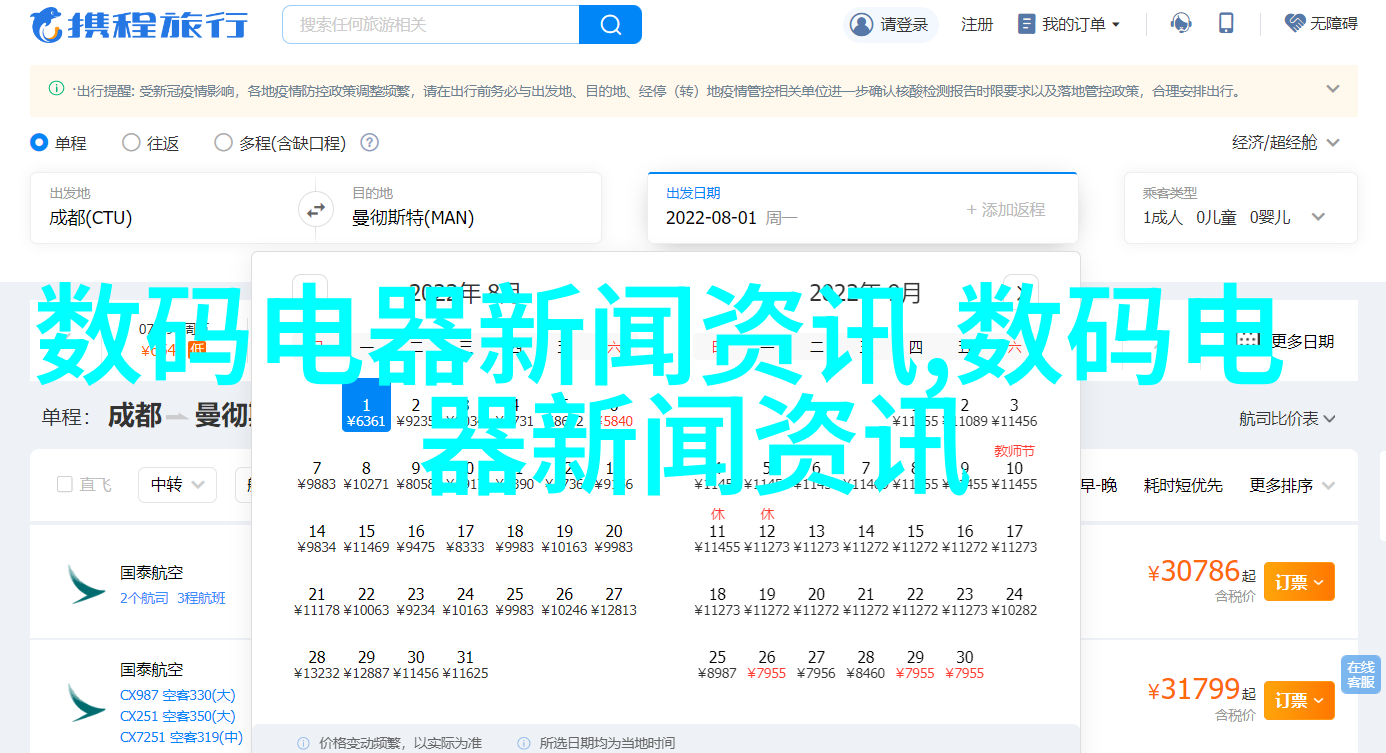Click 出发地 成都(CTU) field

173,208
